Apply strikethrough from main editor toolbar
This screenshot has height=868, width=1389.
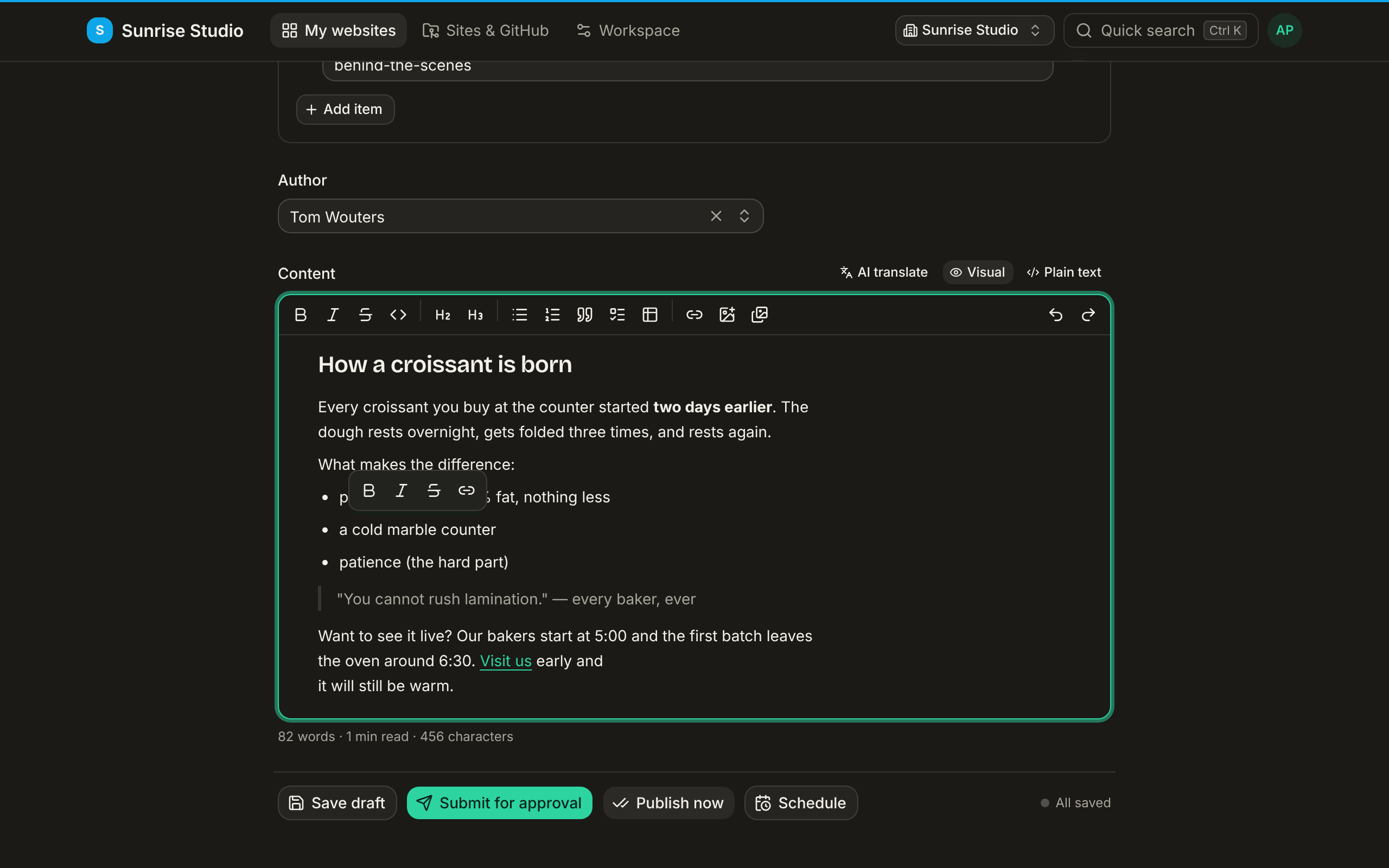[366, 315]
